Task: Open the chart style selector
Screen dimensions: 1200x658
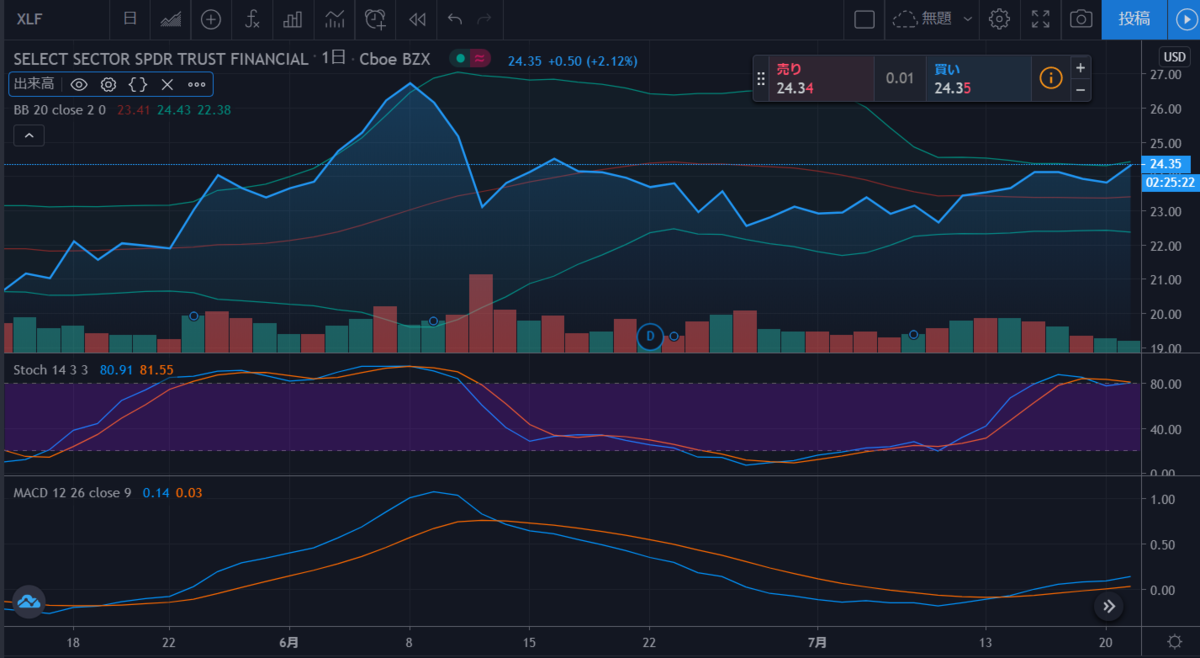Action: (170, 19)
